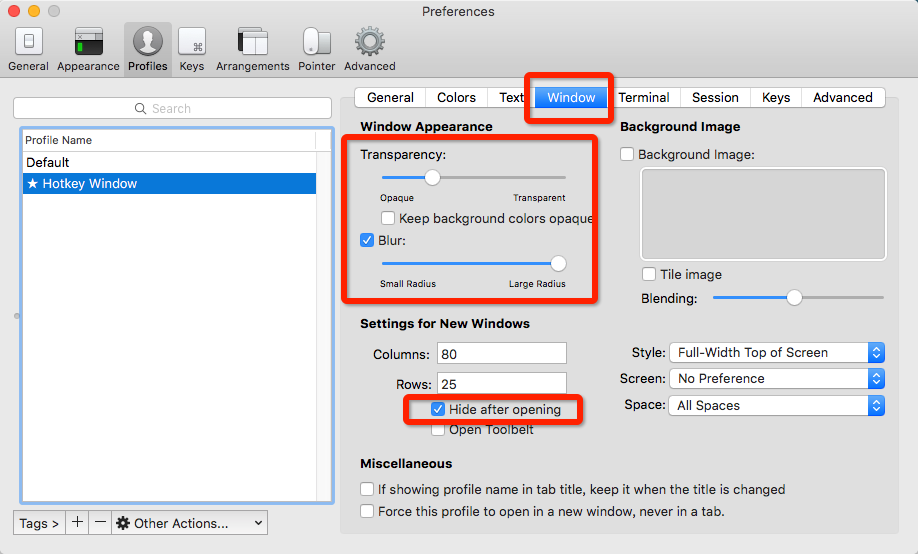Open the Appearance preferences pane

click(x=88, y=48)
